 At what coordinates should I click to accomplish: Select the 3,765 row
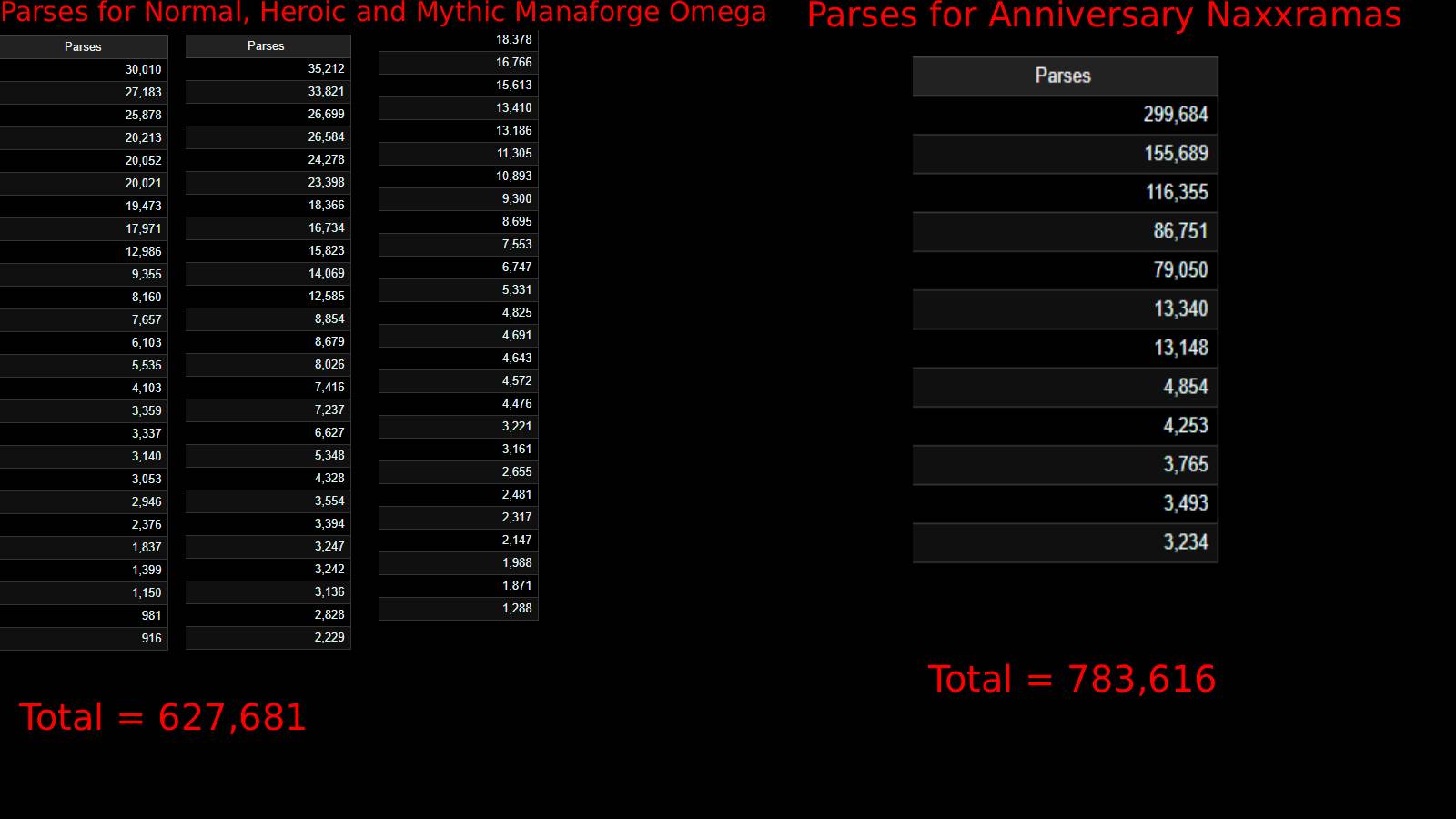pos(1065,464)
